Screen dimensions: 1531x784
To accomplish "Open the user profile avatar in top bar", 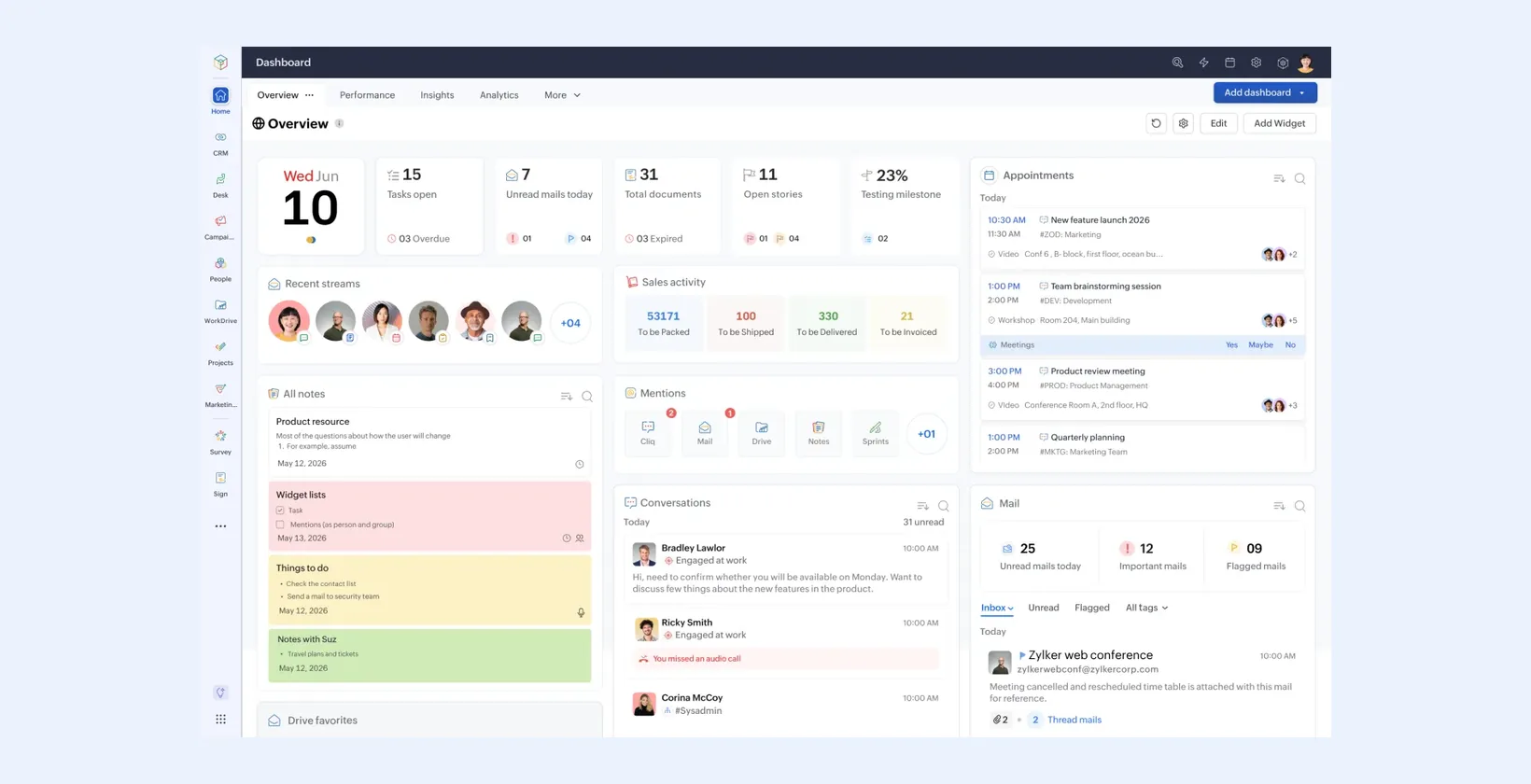I will click(x=1306, y=63).
